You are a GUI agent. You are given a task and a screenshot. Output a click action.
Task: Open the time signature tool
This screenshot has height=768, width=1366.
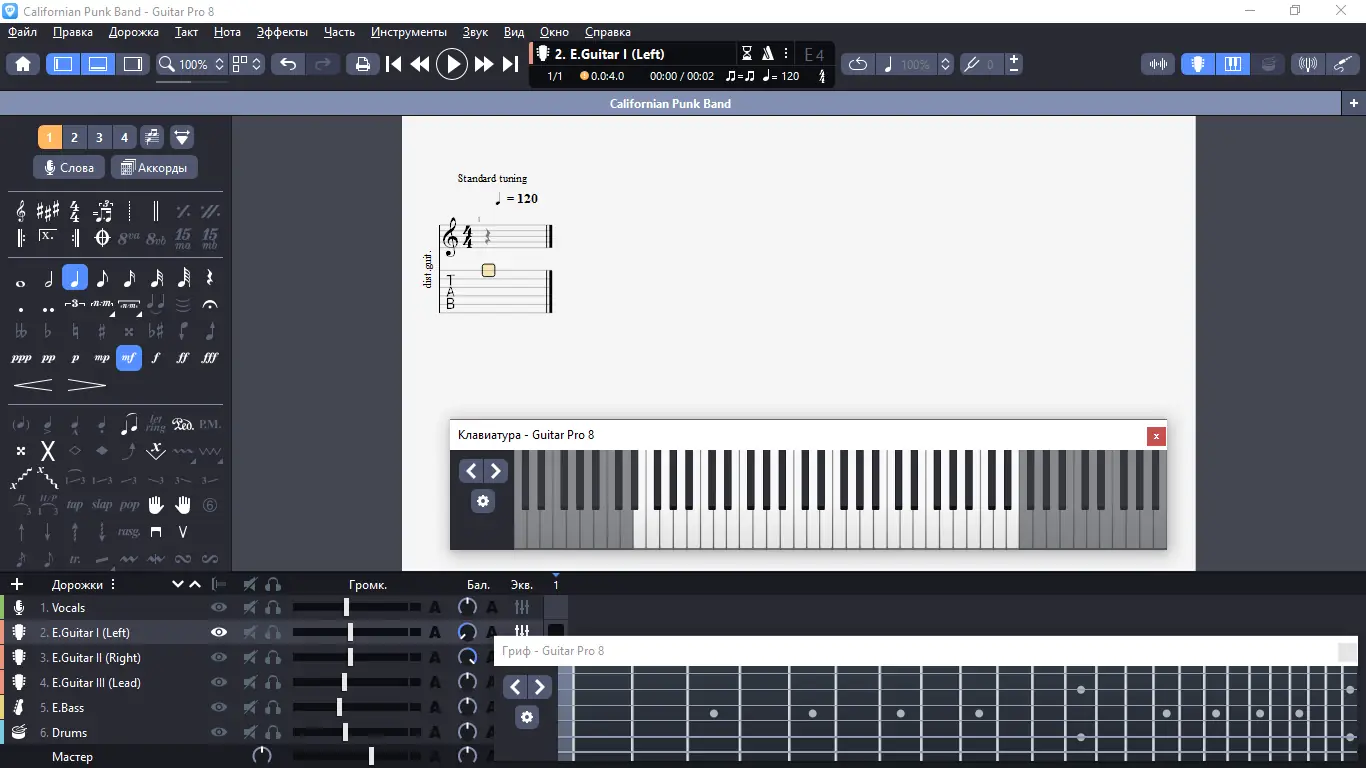point(75,212)
